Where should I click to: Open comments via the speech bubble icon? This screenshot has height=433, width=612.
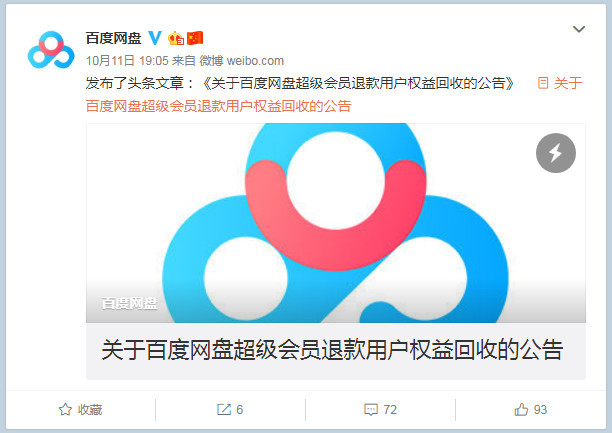[x=371, y=410]
